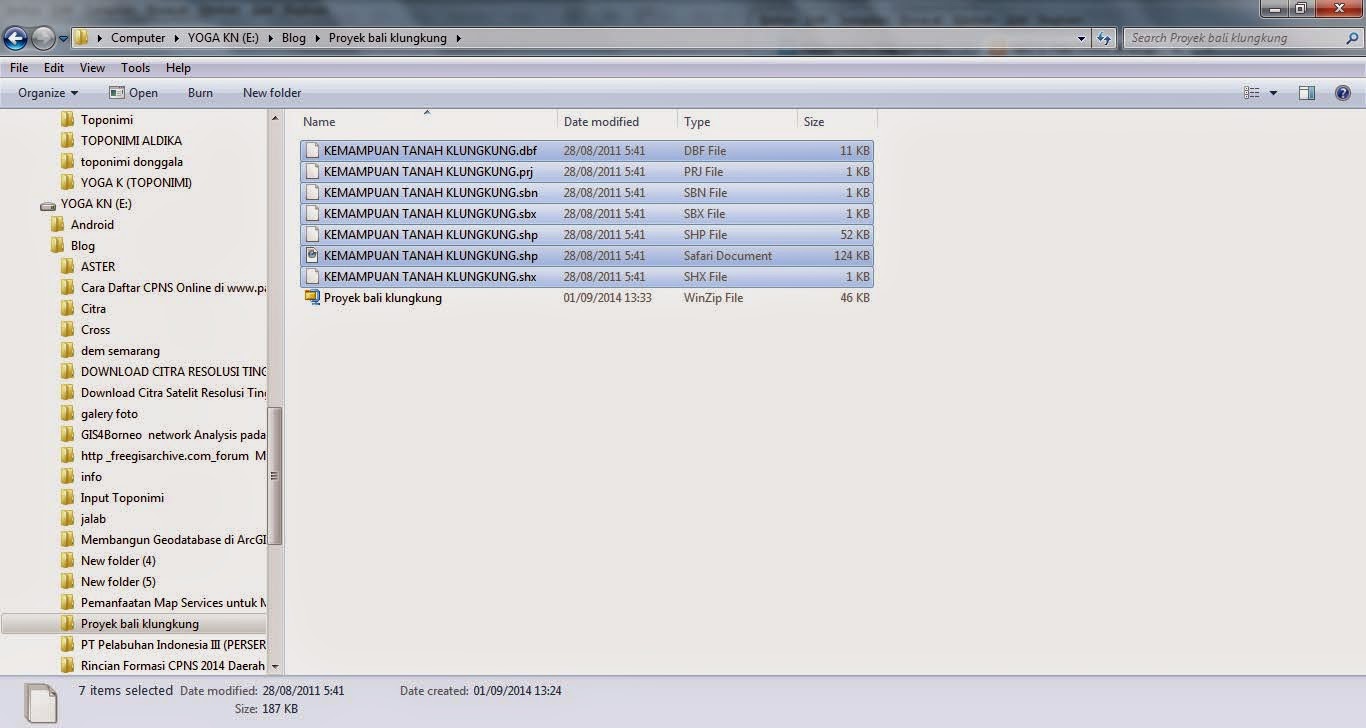Click the Refresh icon in address bar
This screenshot has height=728, width=1366.
(x=1106, y=38)
